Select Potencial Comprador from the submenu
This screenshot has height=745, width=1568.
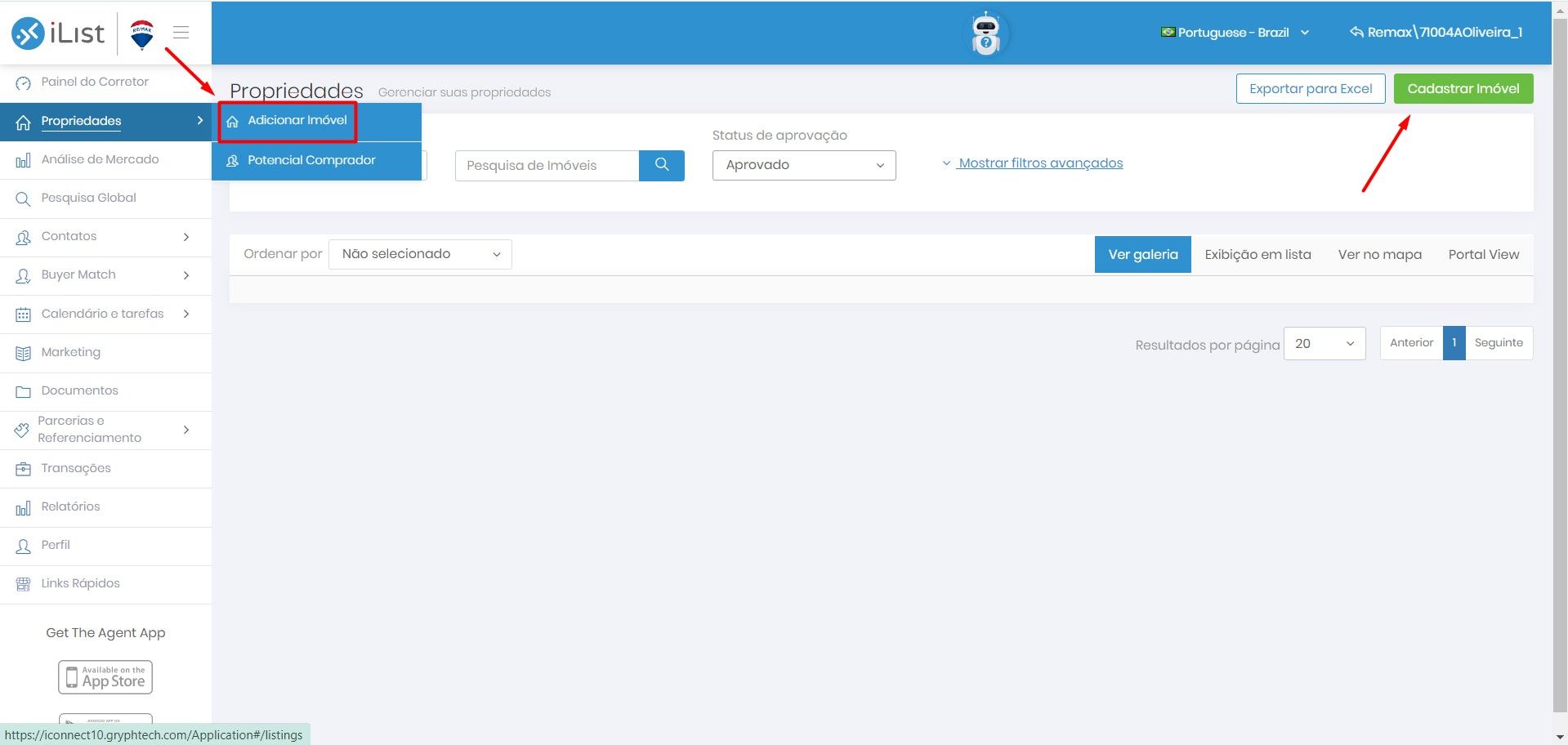click(317, 161)
